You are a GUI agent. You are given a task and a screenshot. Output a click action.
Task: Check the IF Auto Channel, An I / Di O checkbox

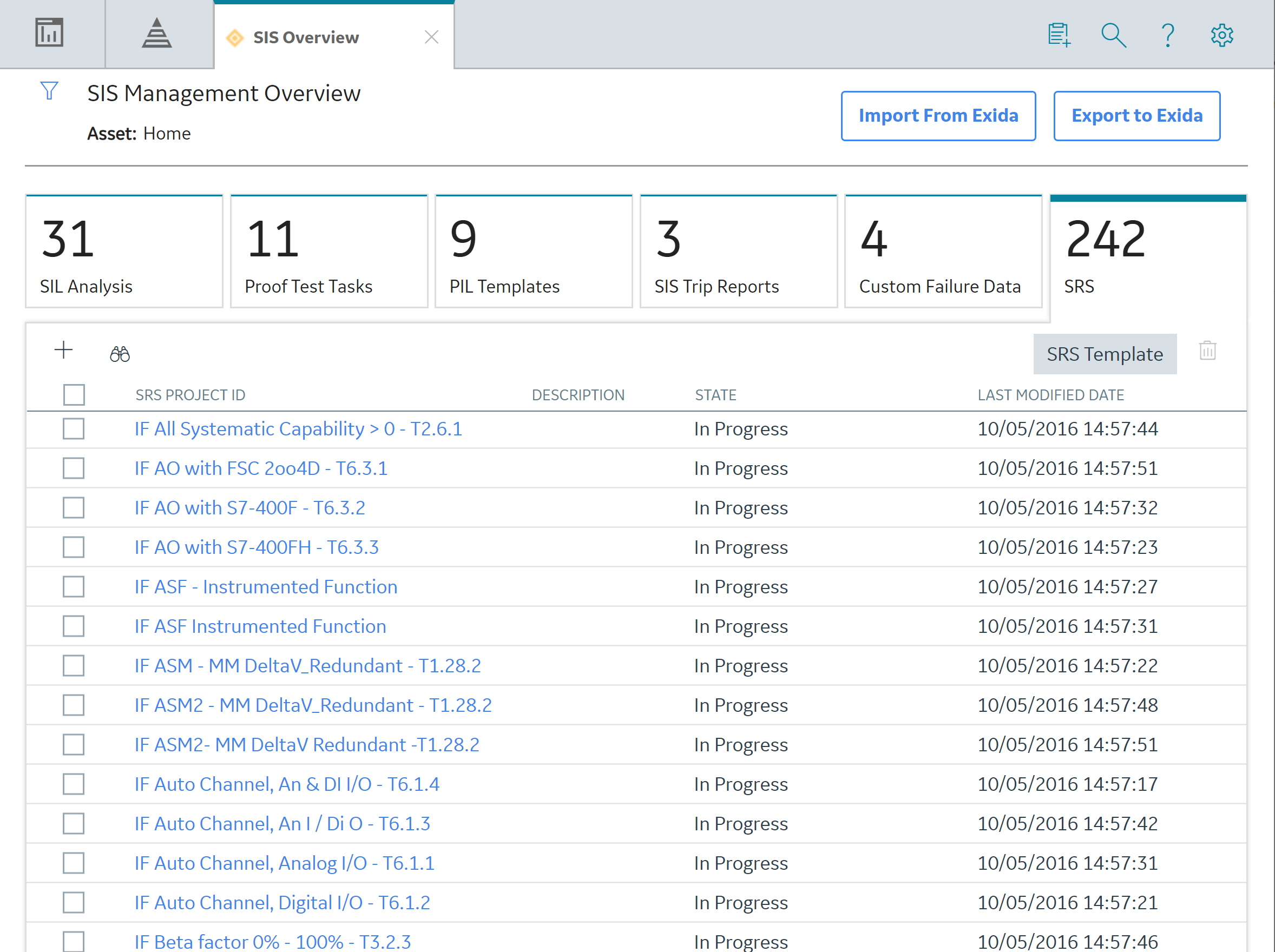pyautogui.click(x=74, y=823)
